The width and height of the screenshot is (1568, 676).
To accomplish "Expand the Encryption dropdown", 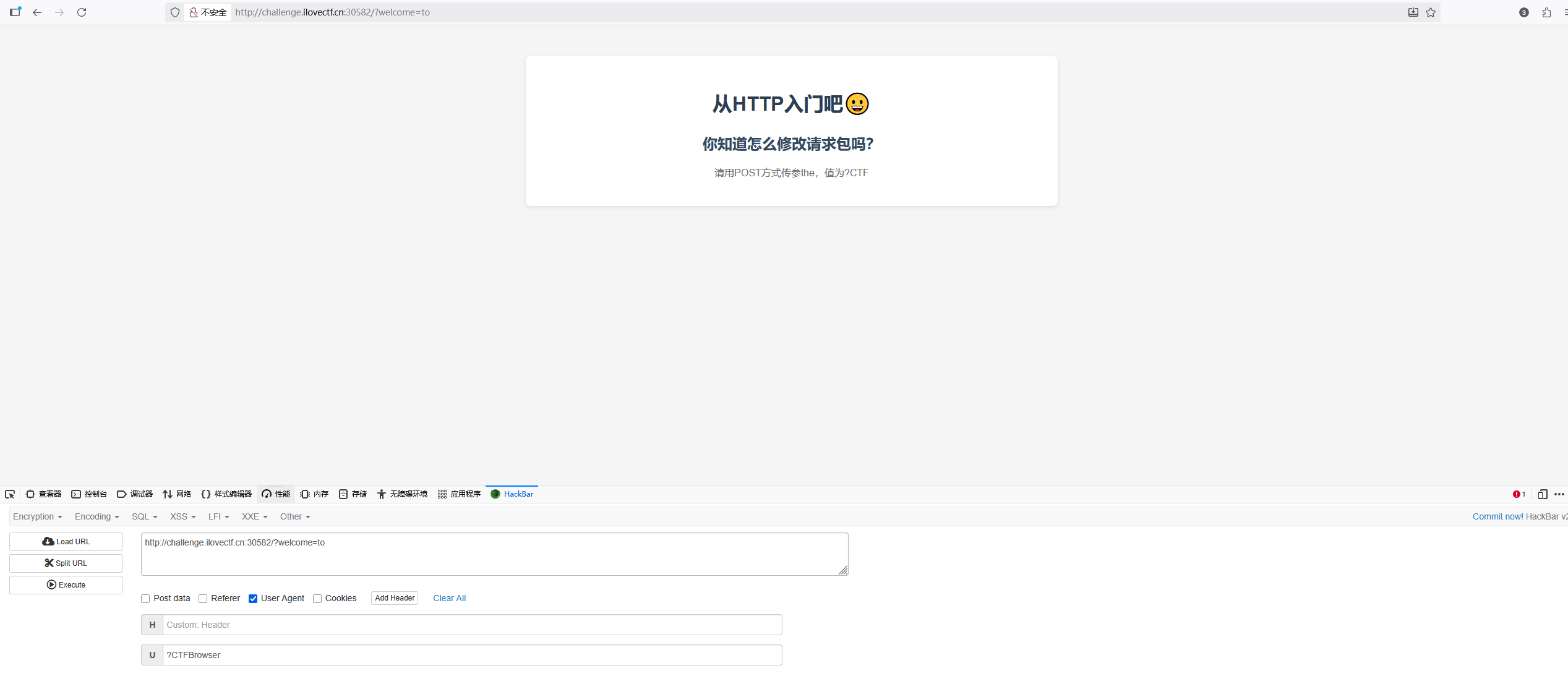I will [37, 517].
